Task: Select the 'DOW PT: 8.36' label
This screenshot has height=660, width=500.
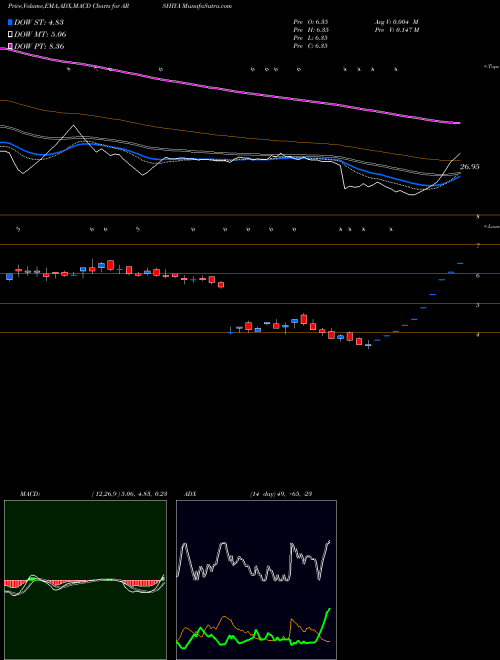Action: pyautogui.click(x=39, y=46)
